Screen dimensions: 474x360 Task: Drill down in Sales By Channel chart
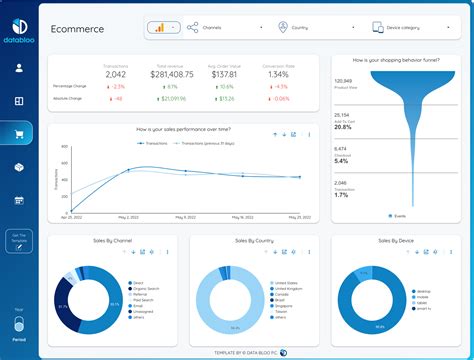click(133, 252)
